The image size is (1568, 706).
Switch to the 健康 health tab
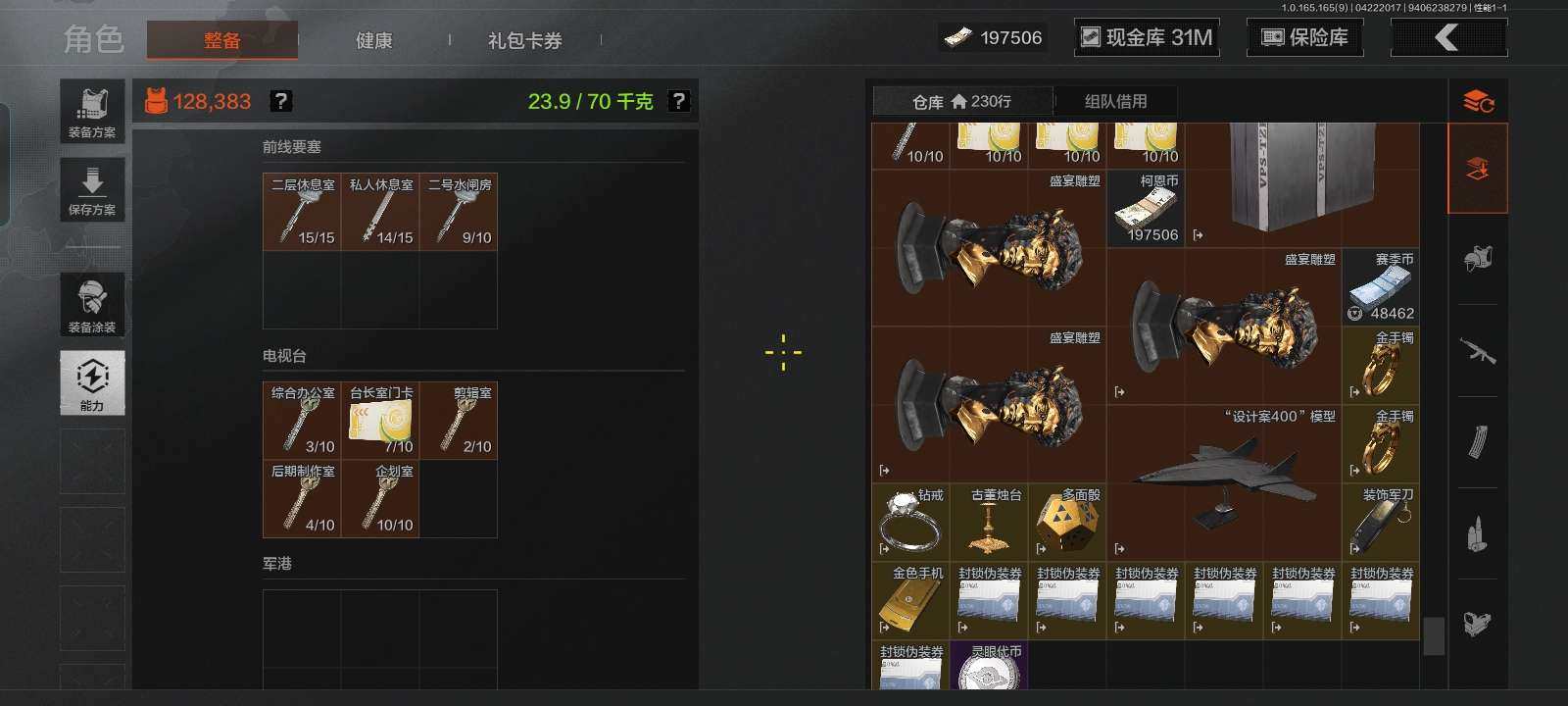(x=374, y=40)
